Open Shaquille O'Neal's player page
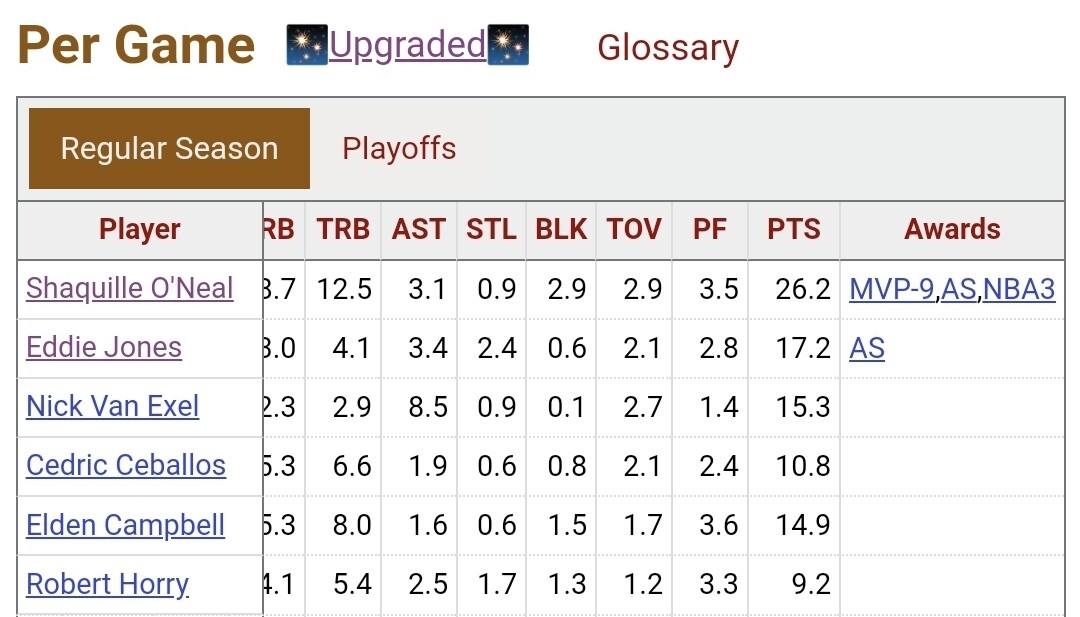Image resolution: width=1080 pixels, height=617 pixels. tap(130, 288)
